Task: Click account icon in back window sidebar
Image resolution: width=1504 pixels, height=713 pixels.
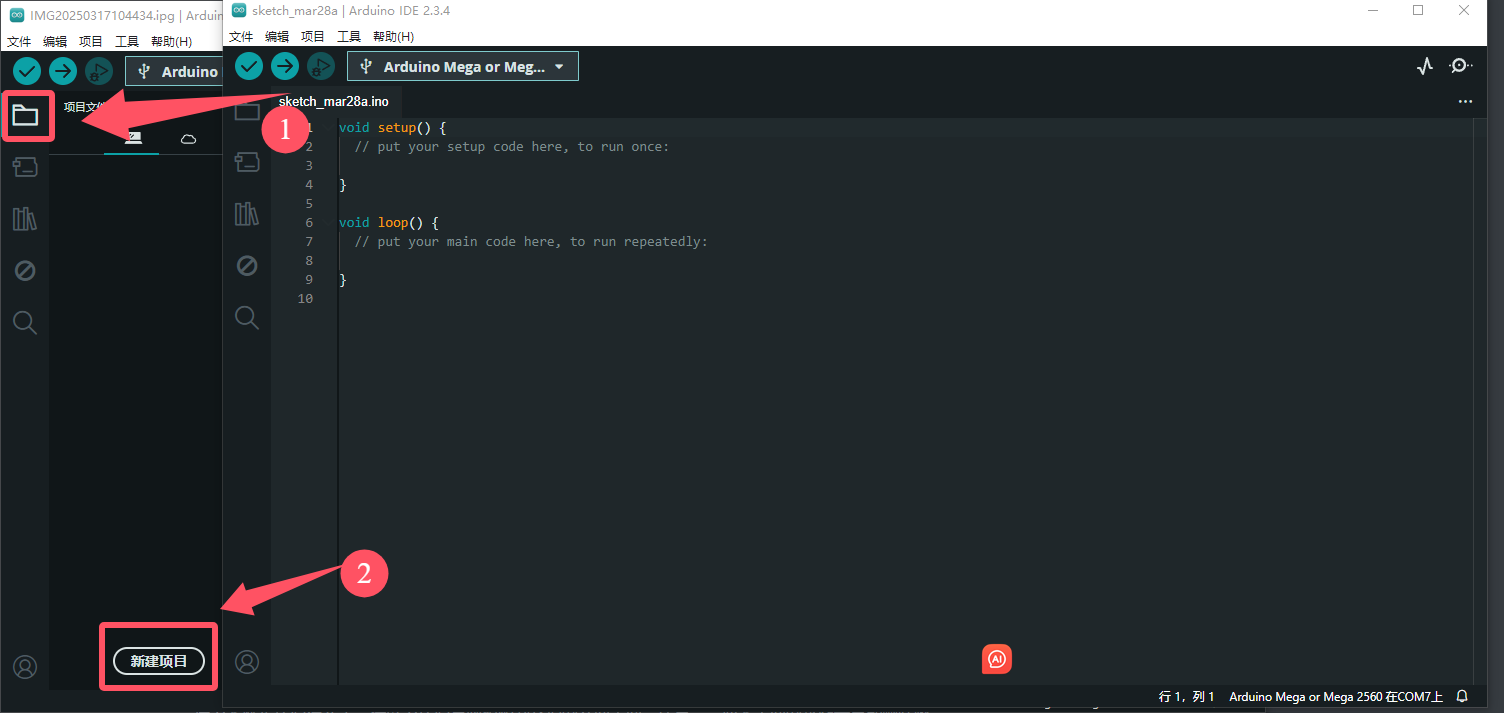Action: 25,666
